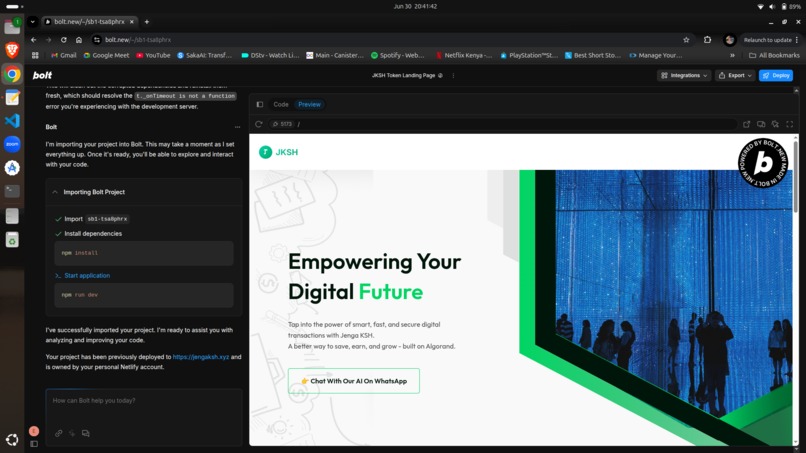Open the Chrome extensions puzzle icon
The height and width of the screenshot is (453, 806).
707,40
